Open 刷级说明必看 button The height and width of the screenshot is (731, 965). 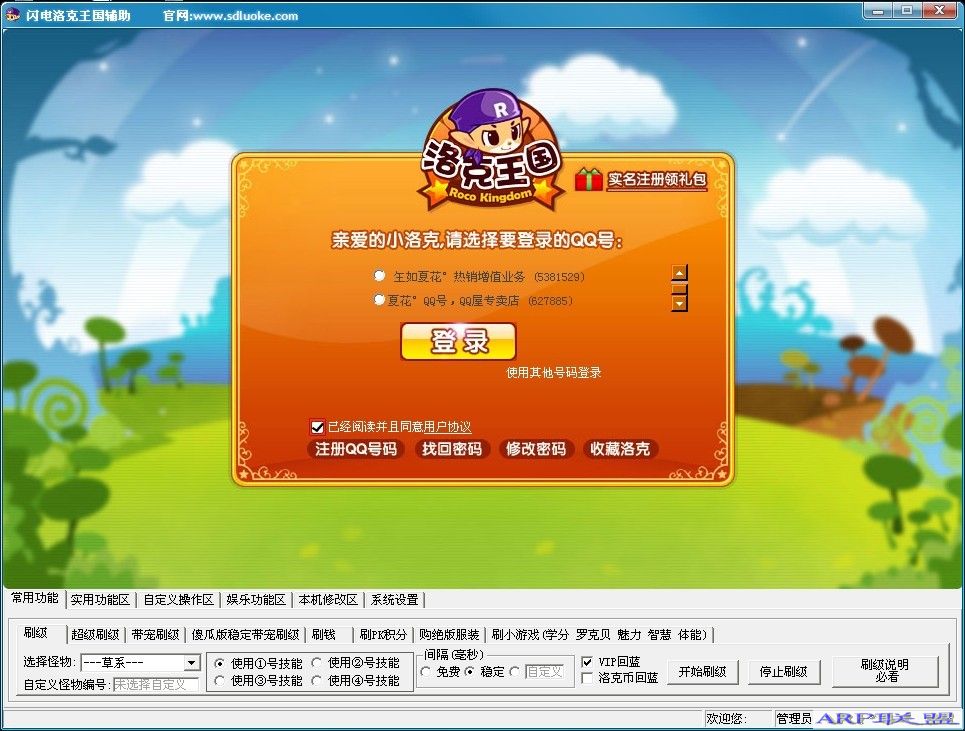[885, 671]
